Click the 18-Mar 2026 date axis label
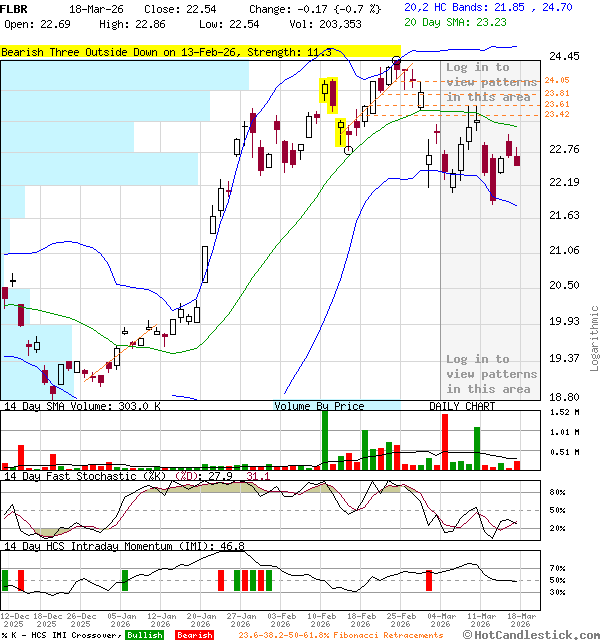 520,620
